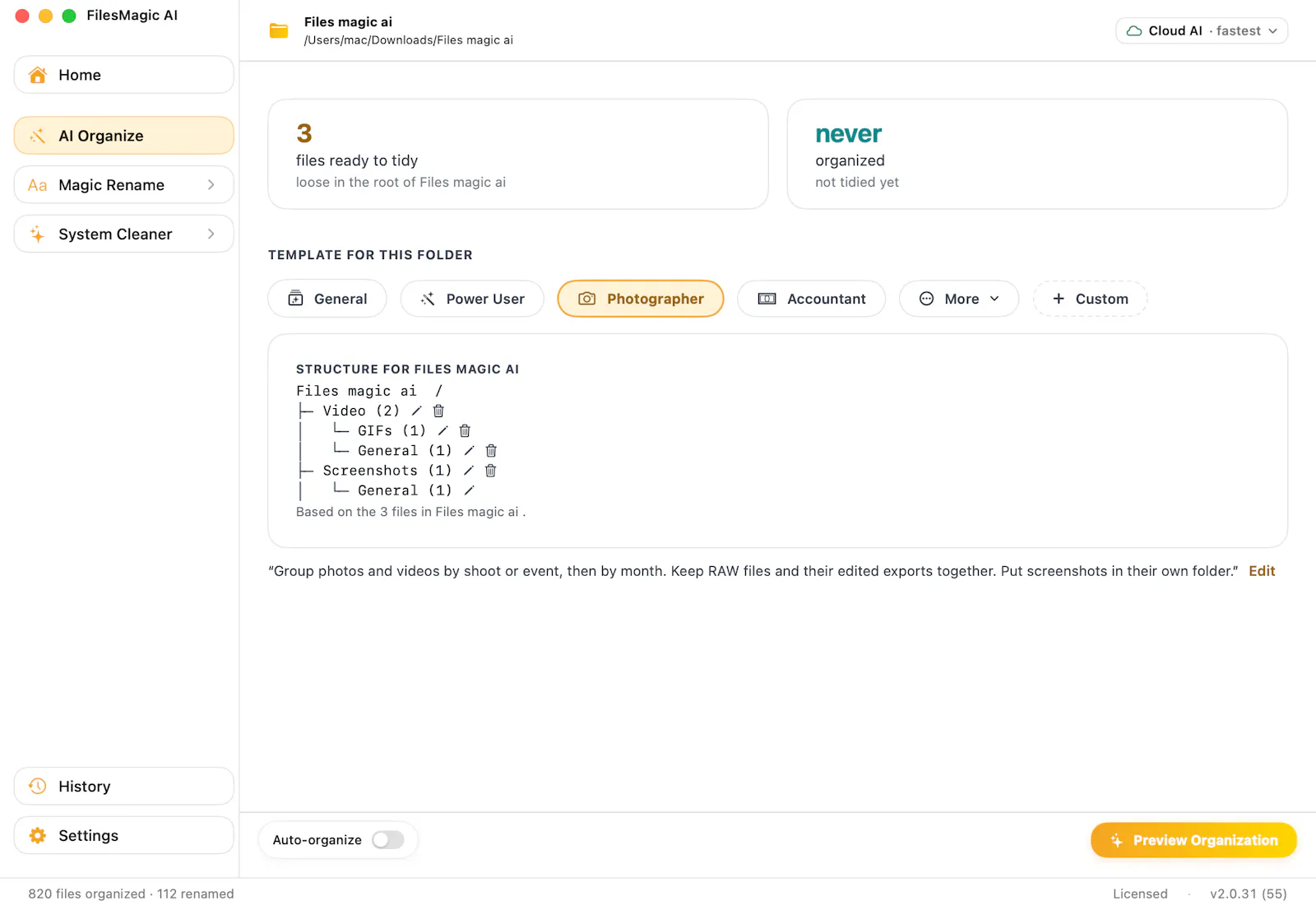
Task: Click the version text v2.0.31 (55)
Action: coord(1249,894)
